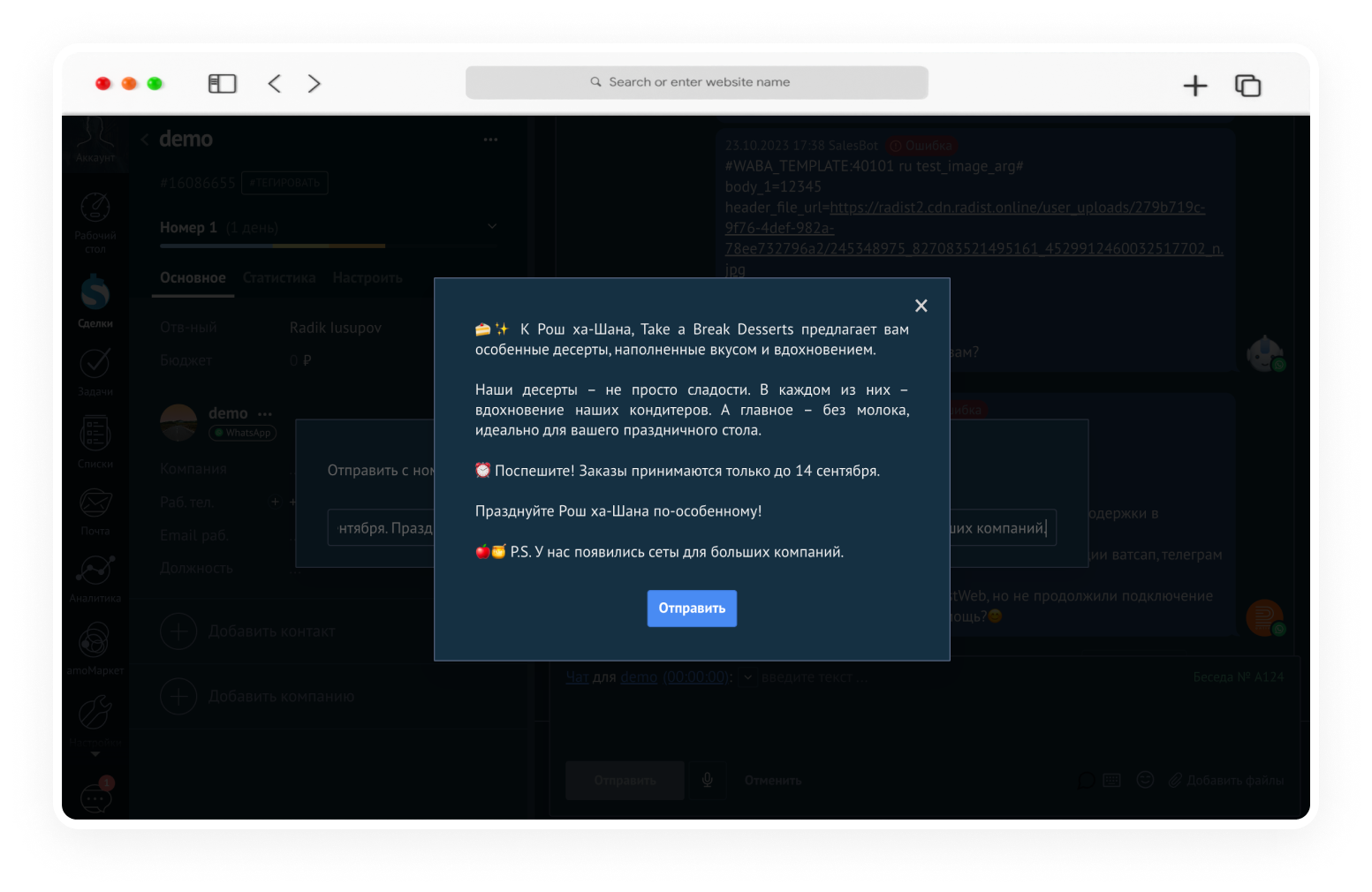Toggle the browser sidebar icon
Screen dimensions: 1372x892
222,84
